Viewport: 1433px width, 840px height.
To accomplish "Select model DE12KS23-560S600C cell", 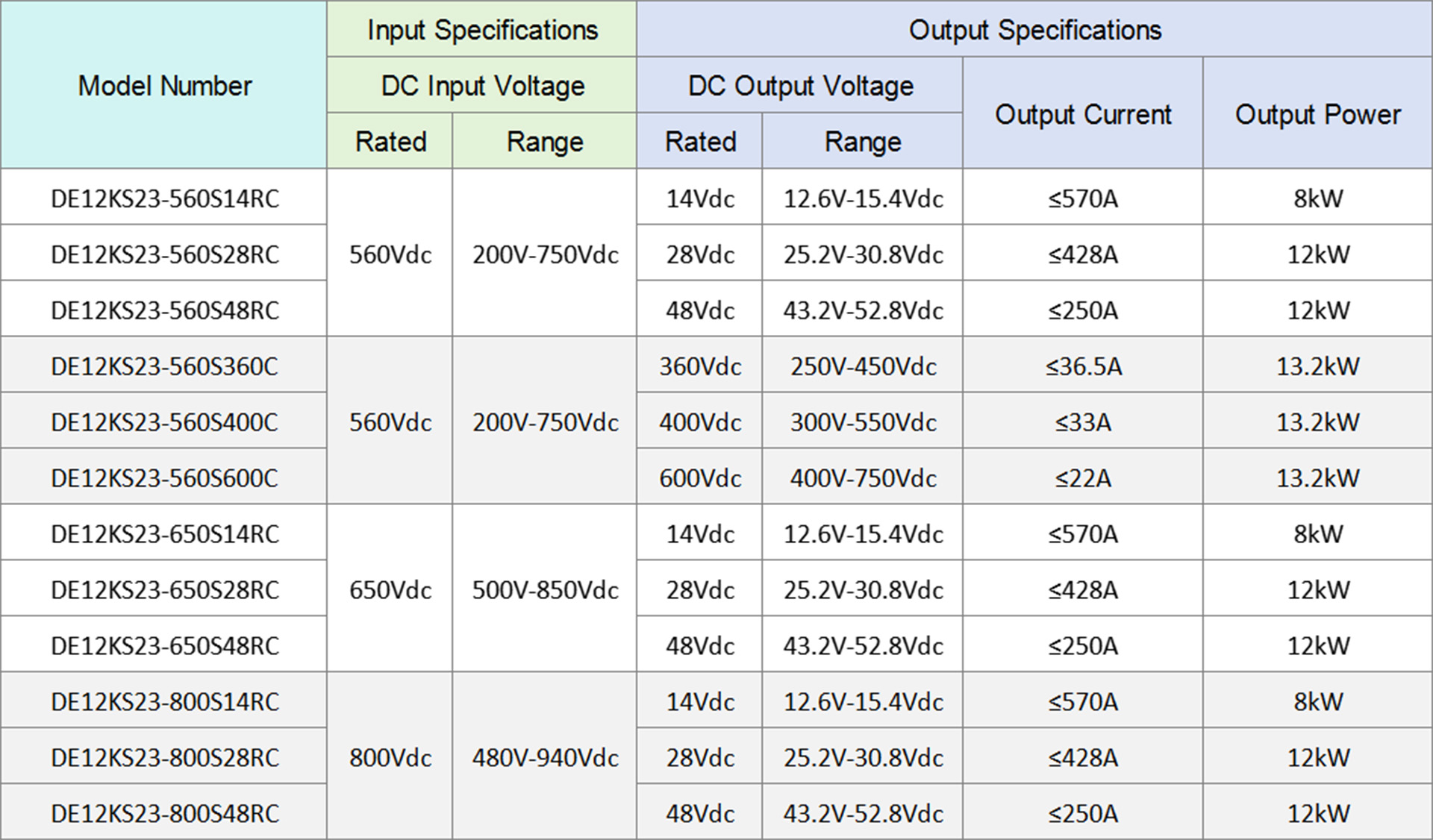I will pyautogui.click(x=164, y=477).
